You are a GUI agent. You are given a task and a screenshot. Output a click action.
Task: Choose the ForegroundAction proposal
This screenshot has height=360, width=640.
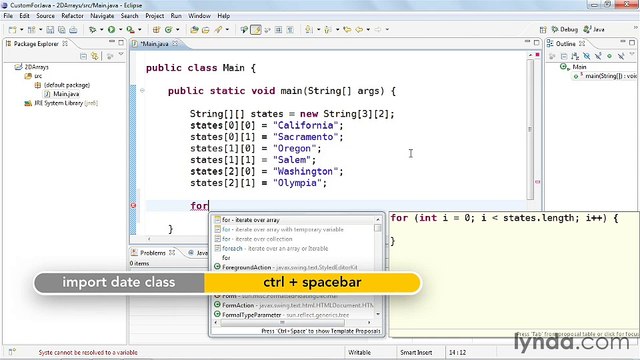[x=293, y=267]
